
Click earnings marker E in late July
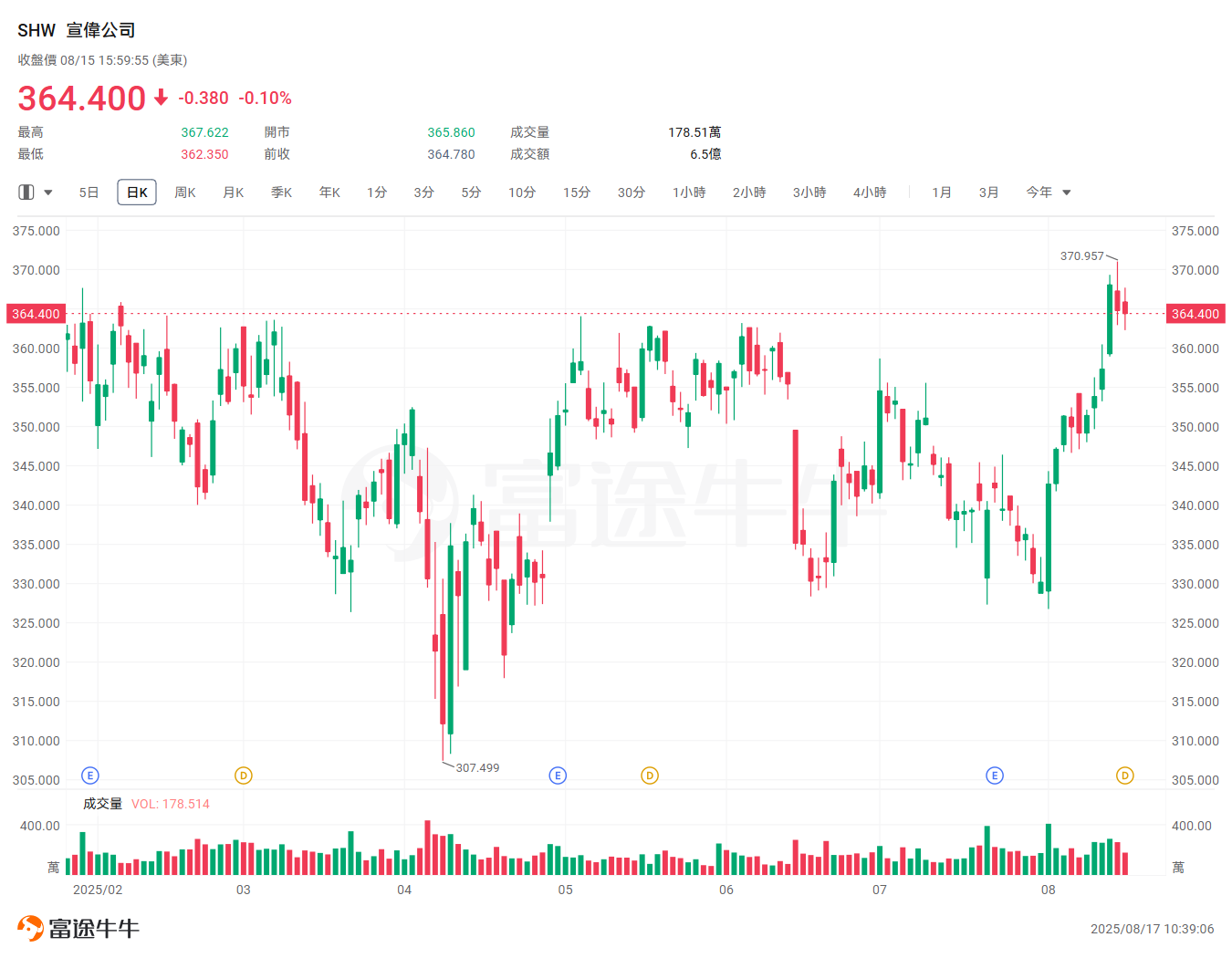pyautogui.click(x=995, y=776)
